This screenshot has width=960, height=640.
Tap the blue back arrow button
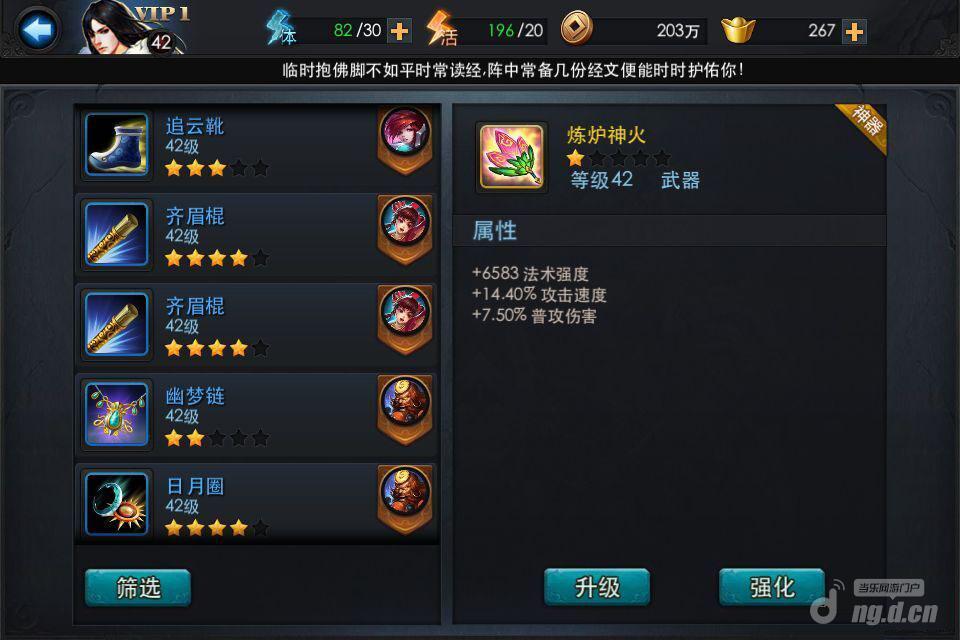(38, 29)
